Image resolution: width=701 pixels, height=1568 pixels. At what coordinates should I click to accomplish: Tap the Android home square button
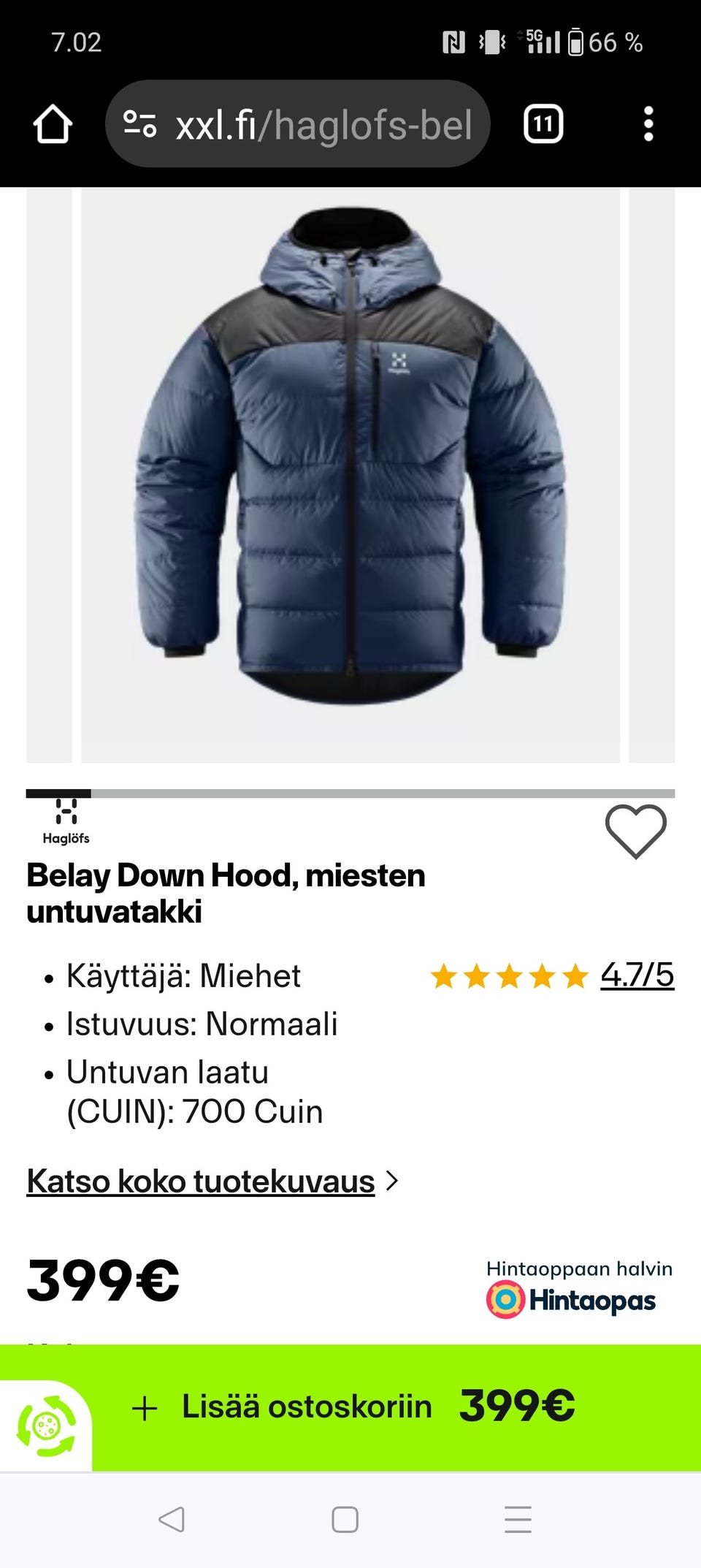(345, 1520)
